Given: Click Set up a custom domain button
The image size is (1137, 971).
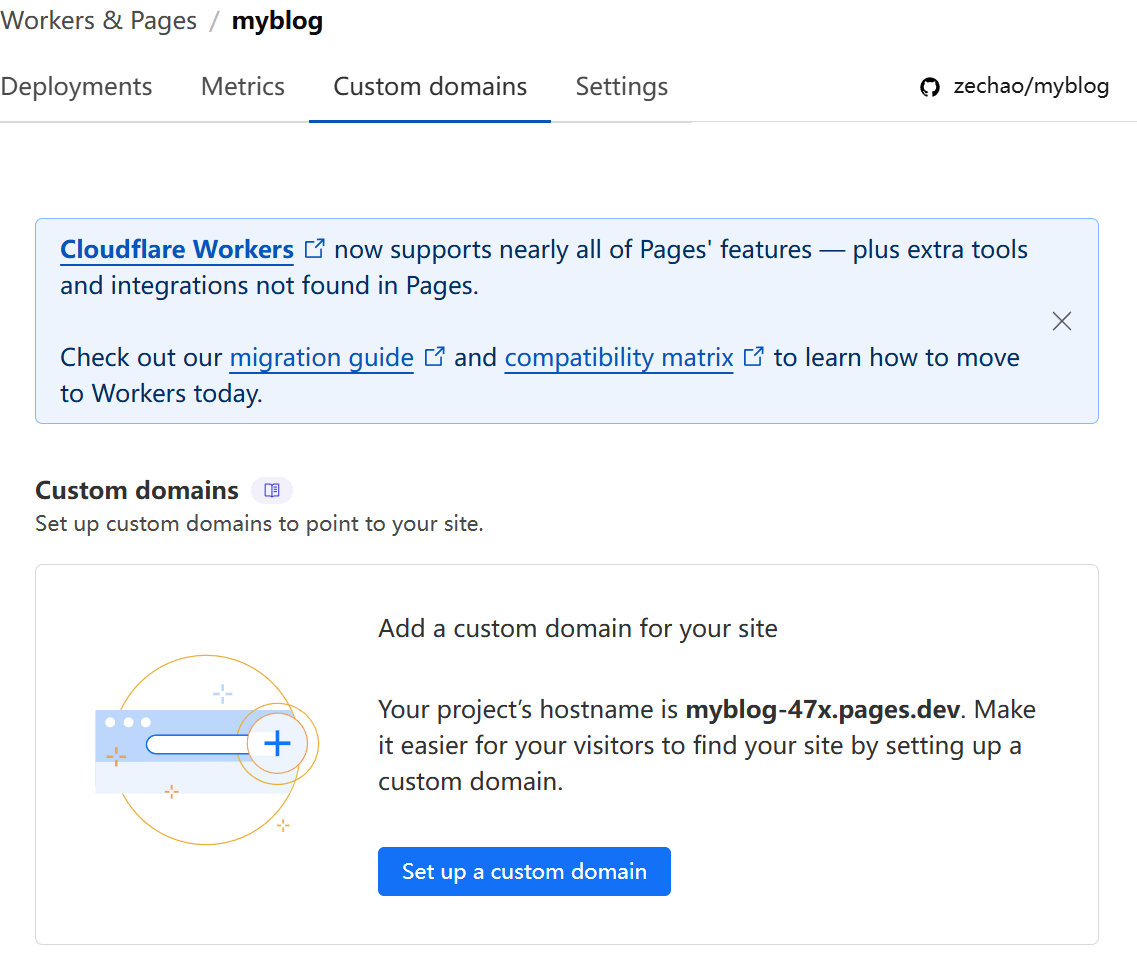Looking at the screenshot, I should (524, 871).
